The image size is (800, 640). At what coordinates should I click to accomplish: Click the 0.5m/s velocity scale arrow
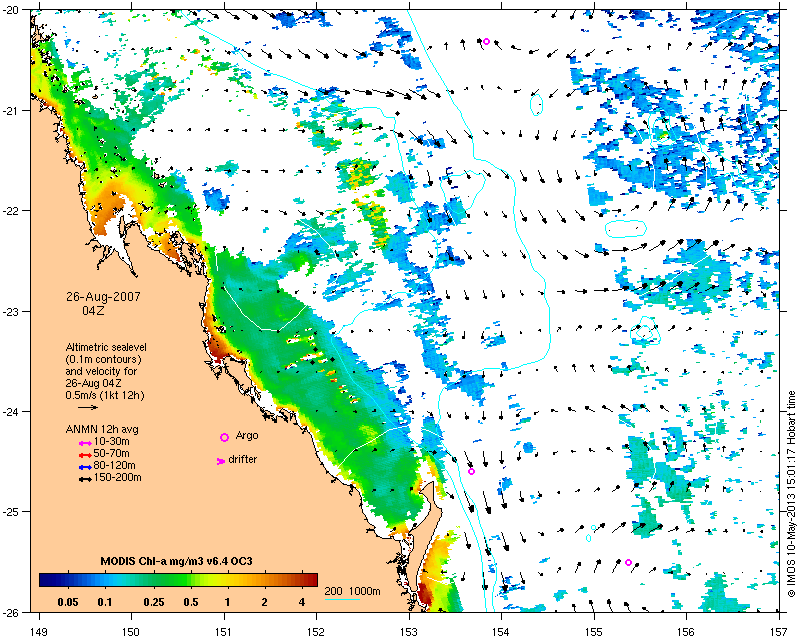pyautogui.click(x=88, y=408)
